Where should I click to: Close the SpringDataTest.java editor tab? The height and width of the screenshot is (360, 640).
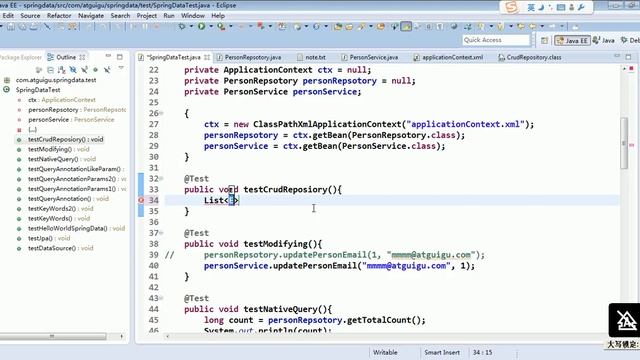[x=207, y=57]
